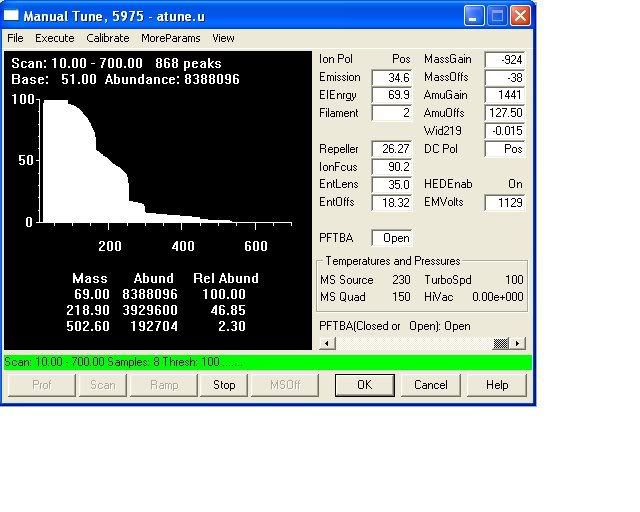
Task: Click the scrollbar right arrow
Action: 518,343
